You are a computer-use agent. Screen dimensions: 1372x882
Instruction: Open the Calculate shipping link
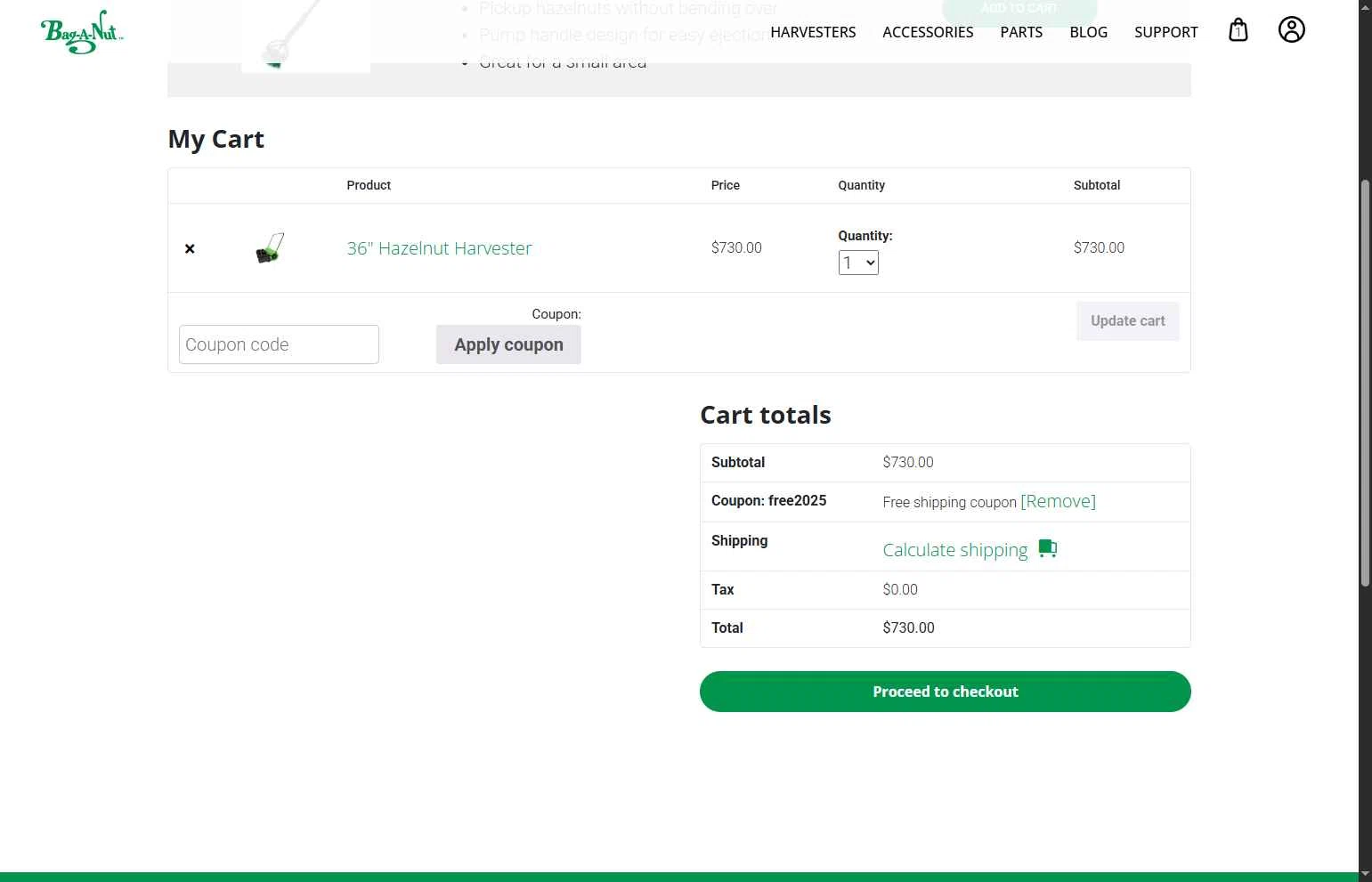(954, 550)
